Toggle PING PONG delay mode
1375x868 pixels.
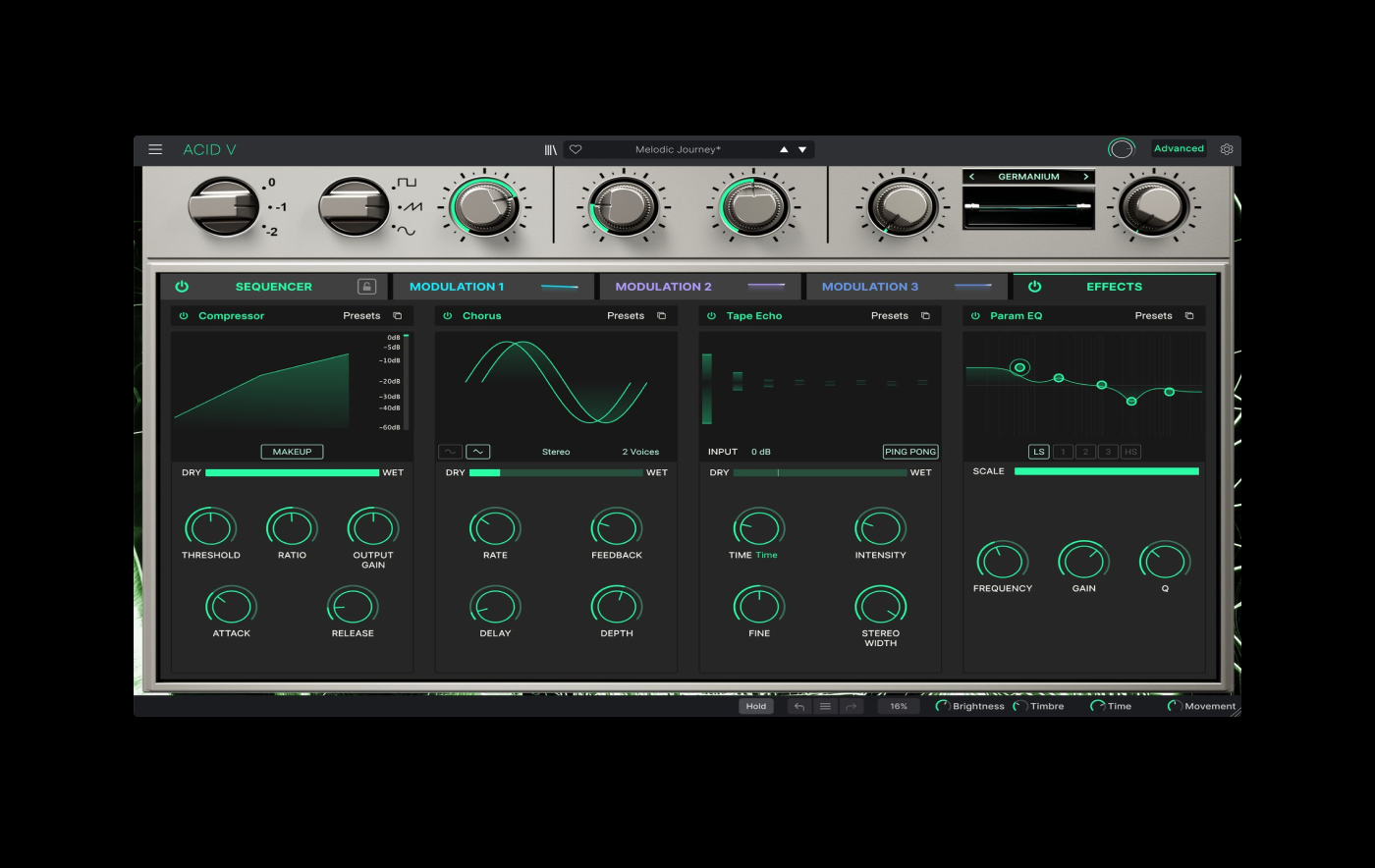[x=910, y=452]
